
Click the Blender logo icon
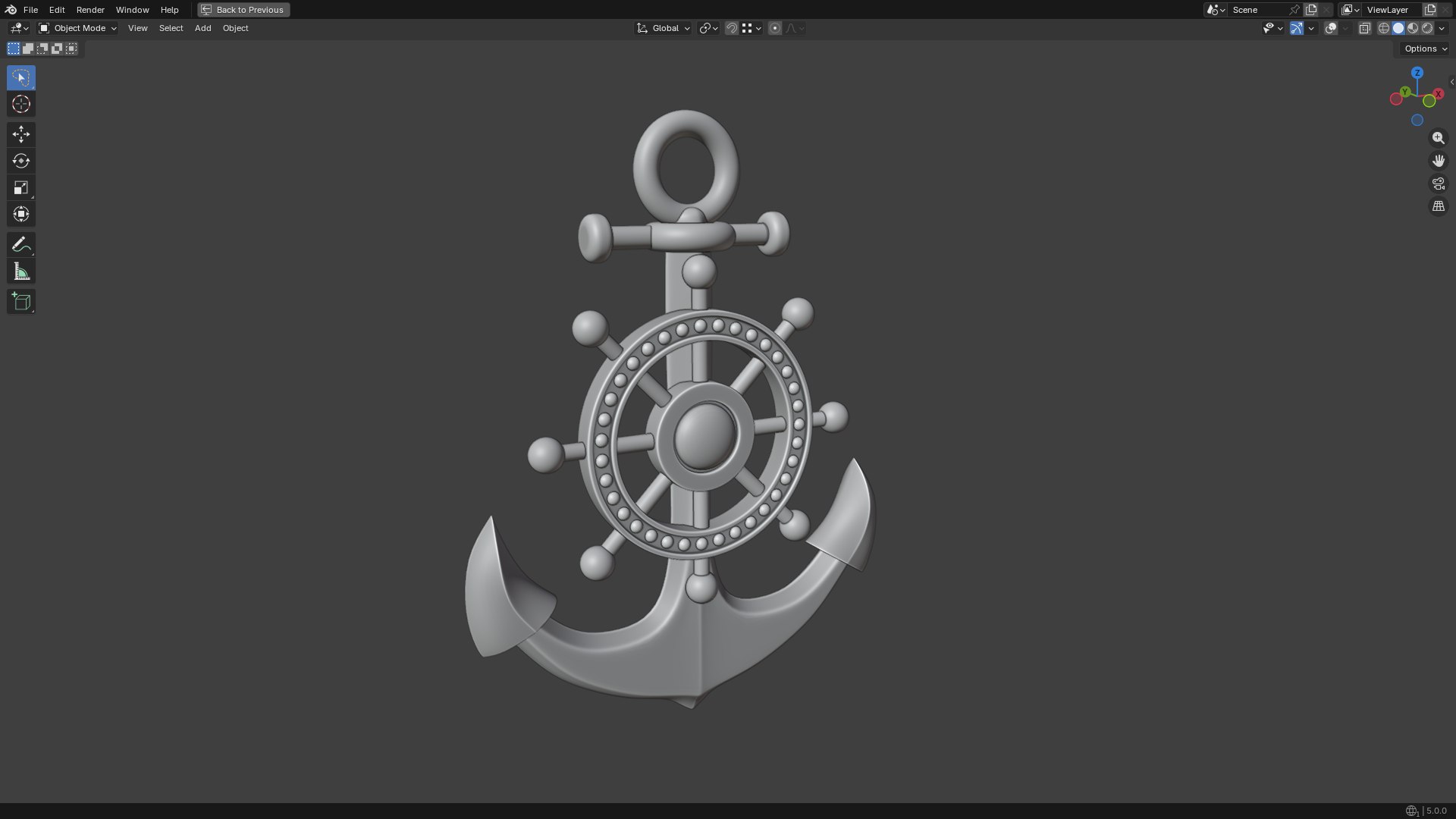[11, 10]
